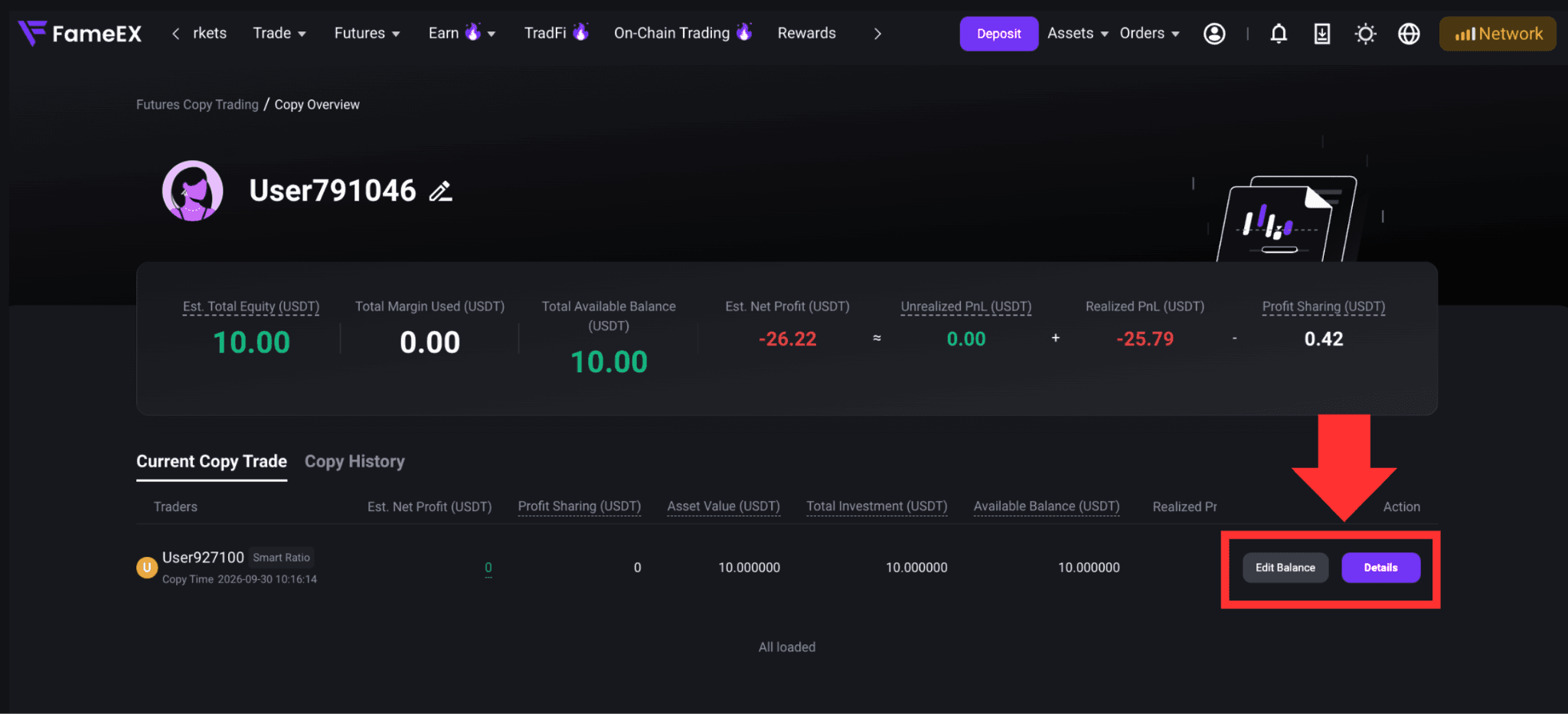Expand the Assets dropdown menu
Image resolution: width=1568 pixels, height=714 pixels.
[x=1078, y=34]
